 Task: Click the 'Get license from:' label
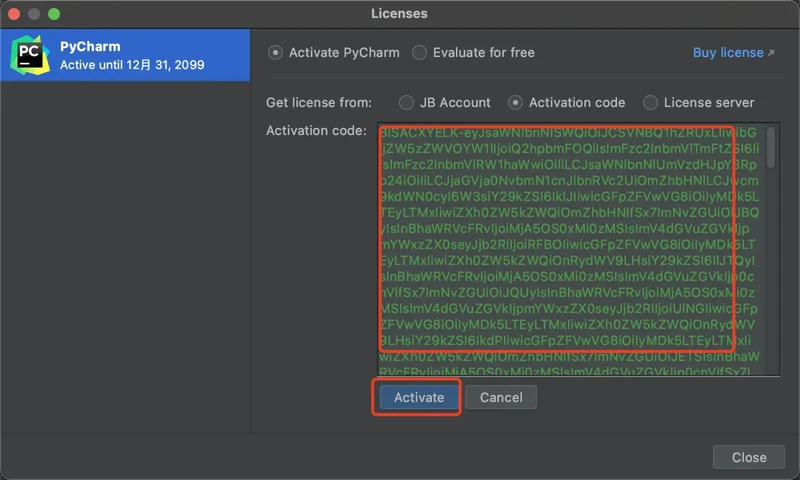319,103
